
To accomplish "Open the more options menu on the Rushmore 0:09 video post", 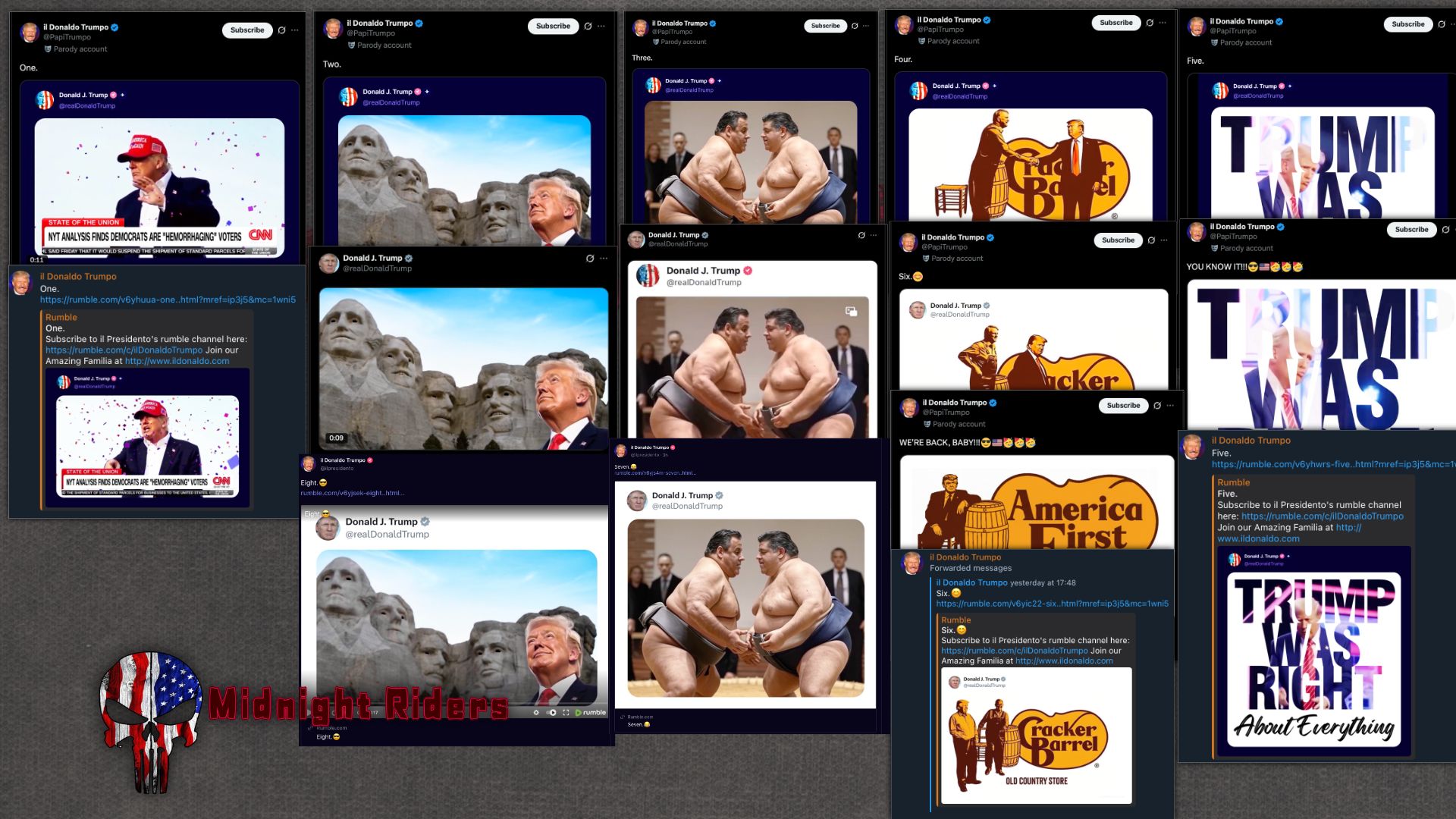I will coord(604,259).
